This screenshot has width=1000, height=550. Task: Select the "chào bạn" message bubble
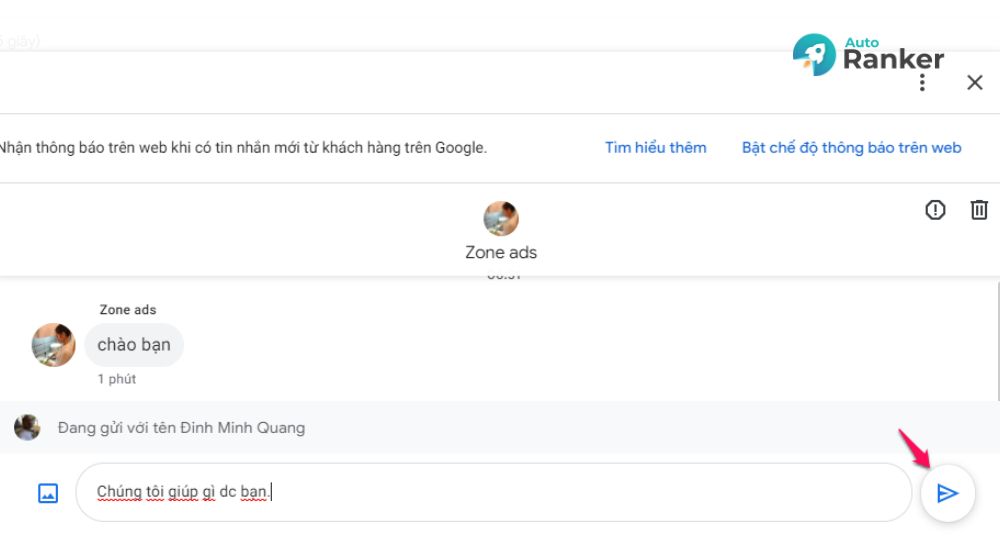click(x=134, y=345)
